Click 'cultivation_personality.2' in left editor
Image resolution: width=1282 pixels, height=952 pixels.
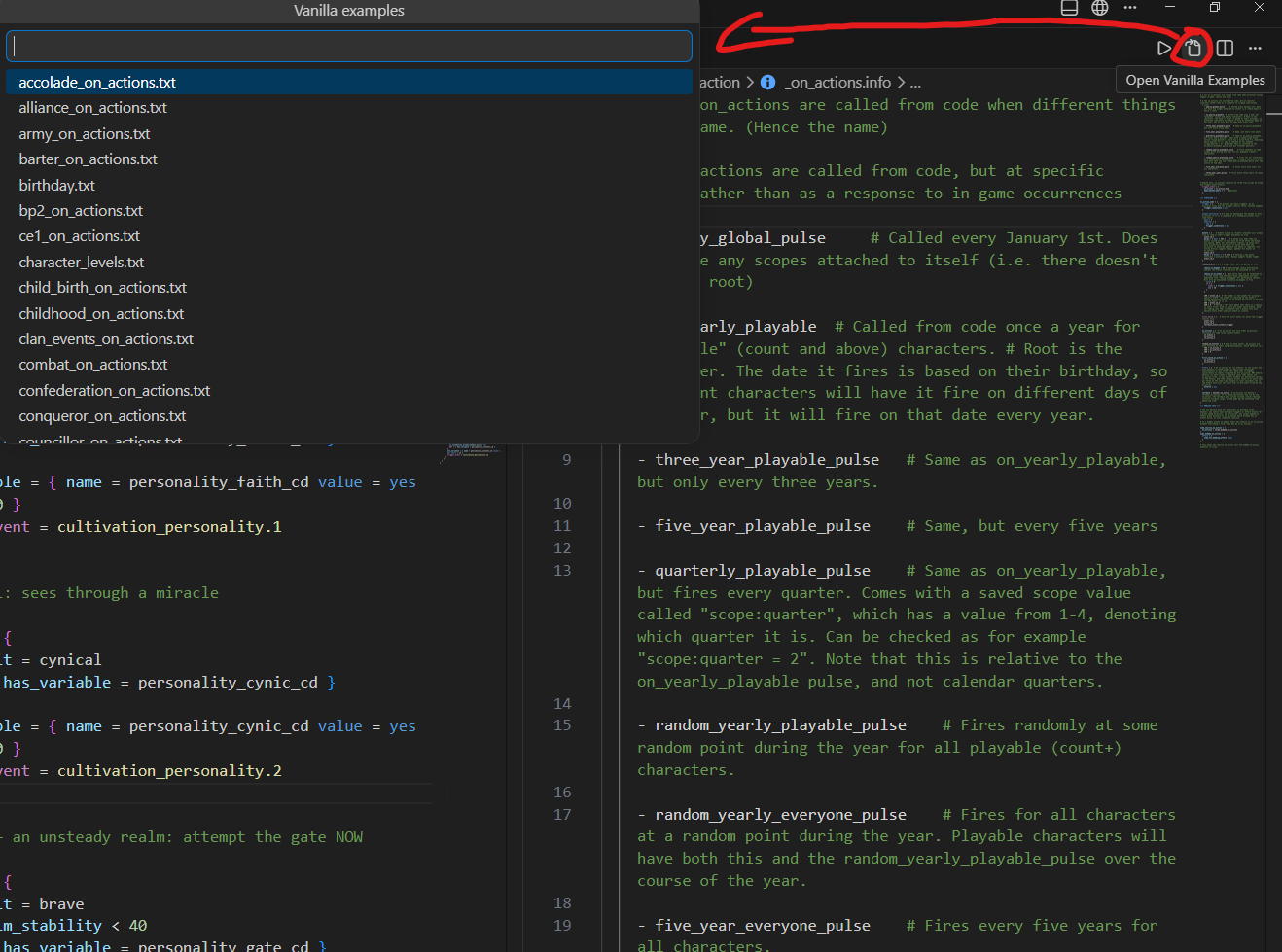(169, 771)
